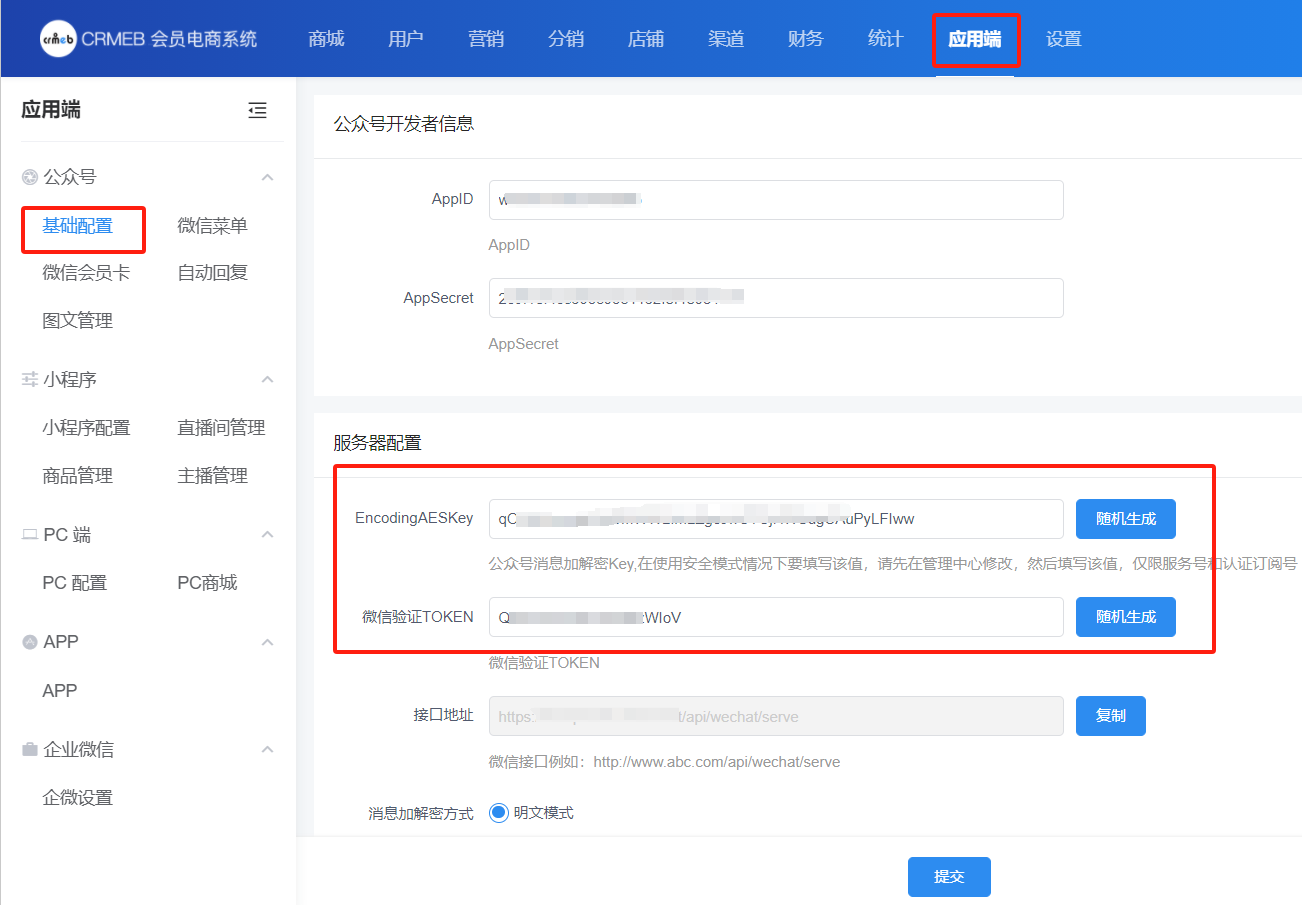Viewport: 1302px width, 905px height.
Task: Collapse sidebar using the menu fold icon
Action: click(258, 111)
